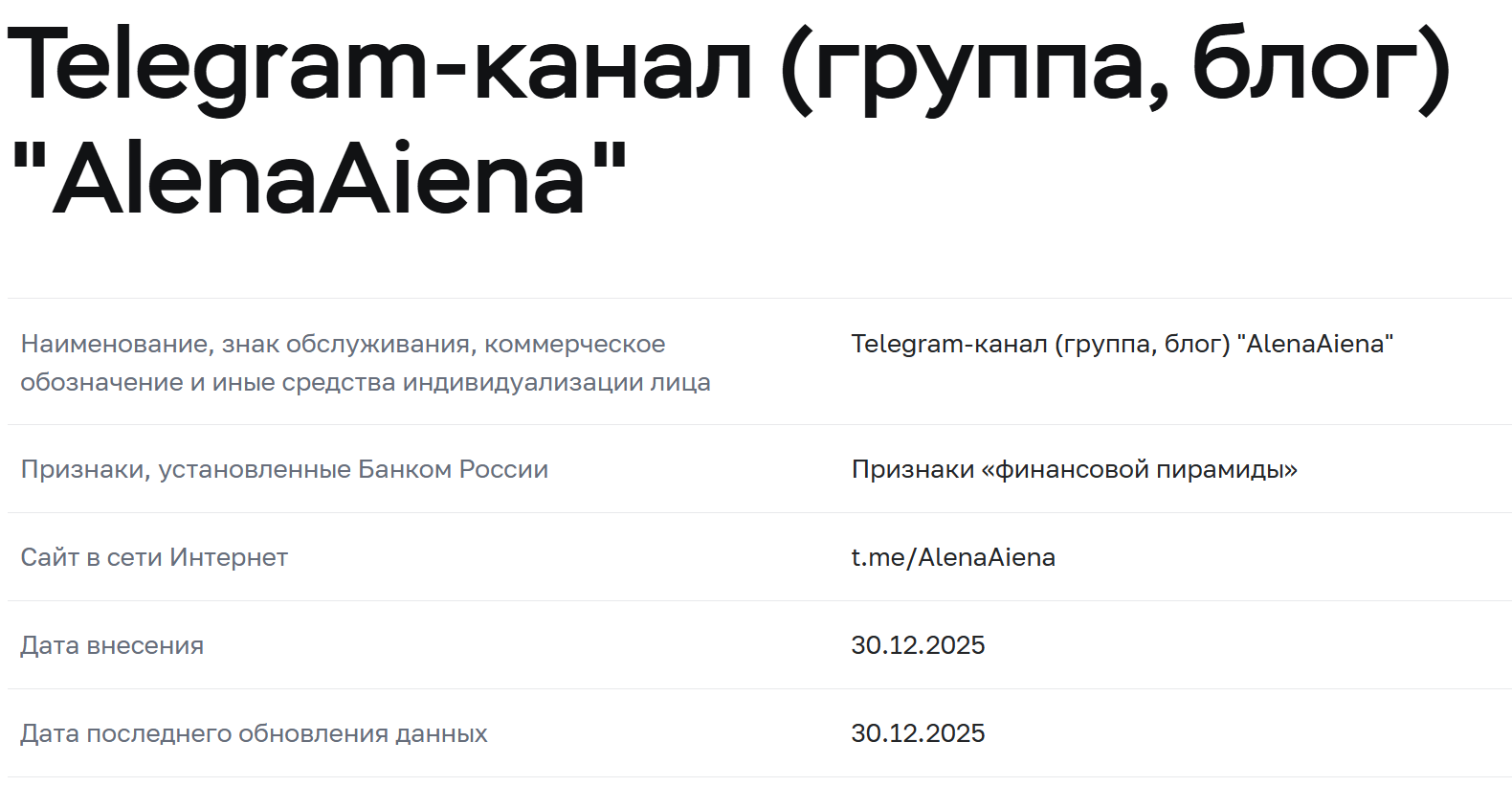Click the word "блог)" in the page heading
Screen dimensions: 1512x809
tap(1321, 67)
